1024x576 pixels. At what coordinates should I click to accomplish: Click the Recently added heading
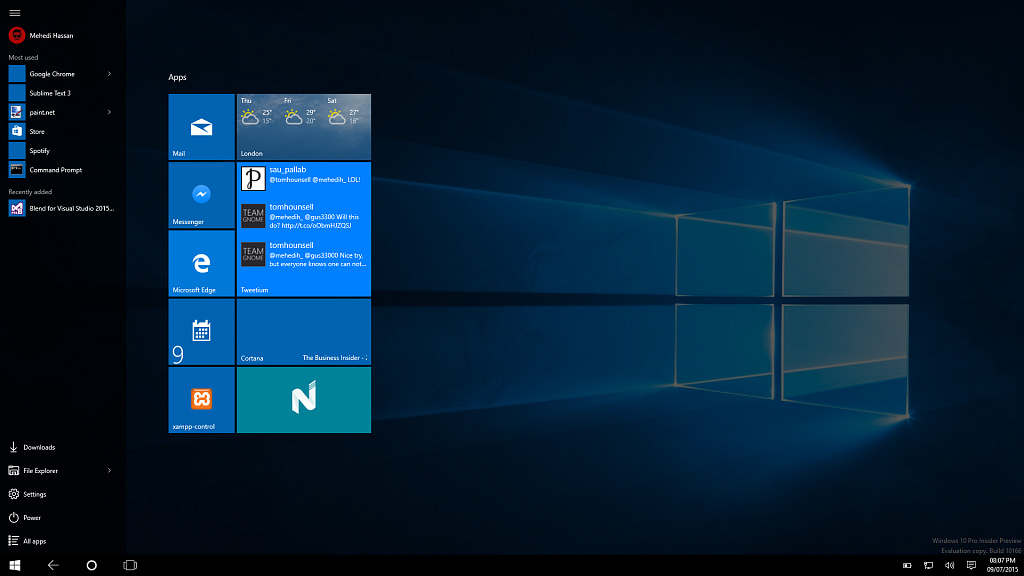(x=30, y=192)
